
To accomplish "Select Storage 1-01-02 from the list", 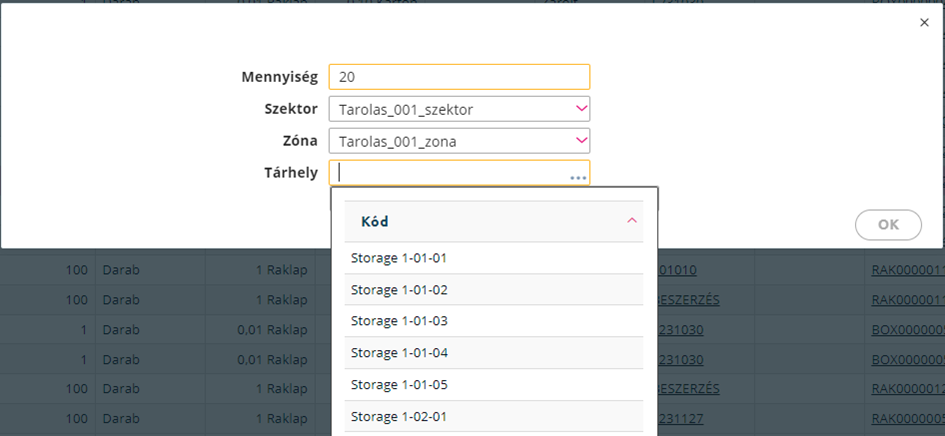I will tap(494, 289).
